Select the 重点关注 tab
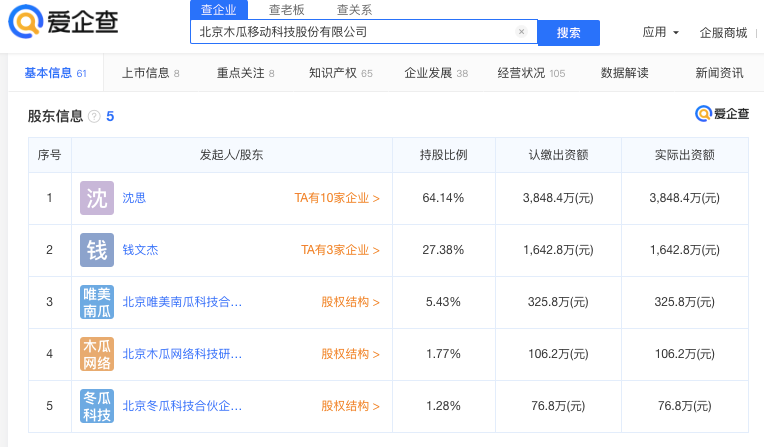This screenshot has width=764, height=447. 246,73
